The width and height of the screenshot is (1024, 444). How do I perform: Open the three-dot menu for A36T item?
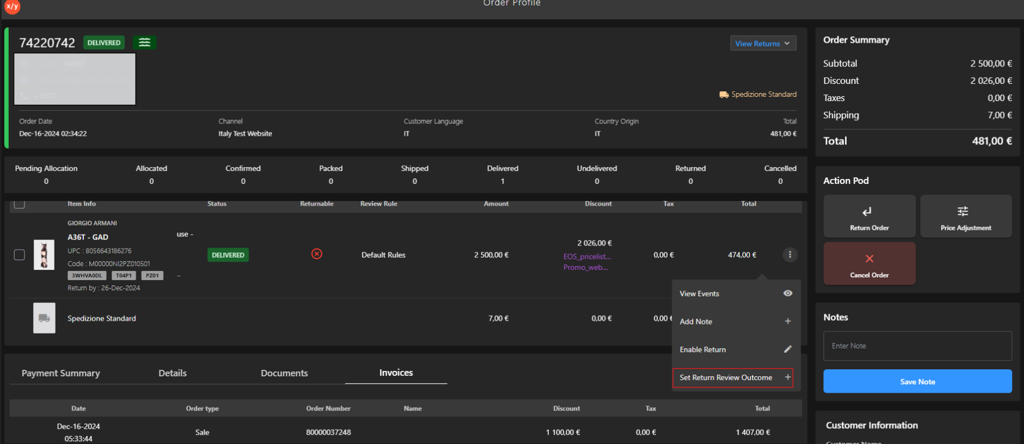point(790,255)
